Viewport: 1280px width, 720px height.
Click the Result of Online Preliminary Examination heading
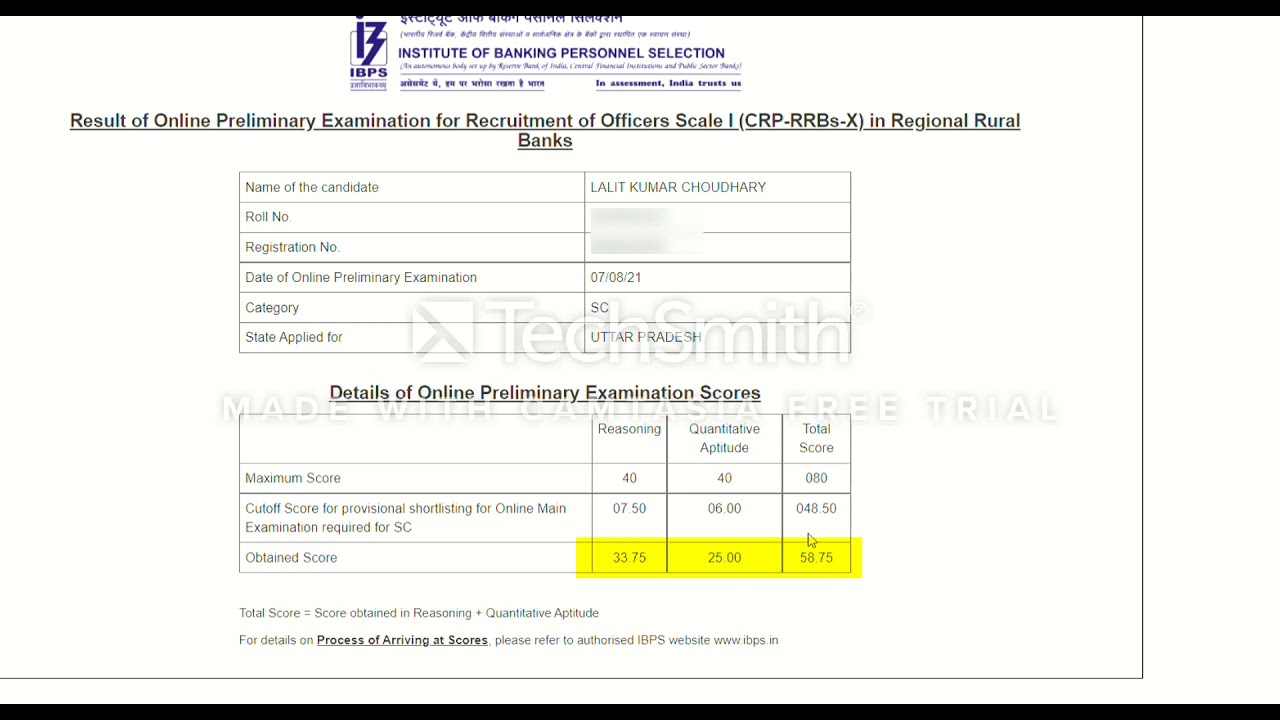click(x=545, y=130)
